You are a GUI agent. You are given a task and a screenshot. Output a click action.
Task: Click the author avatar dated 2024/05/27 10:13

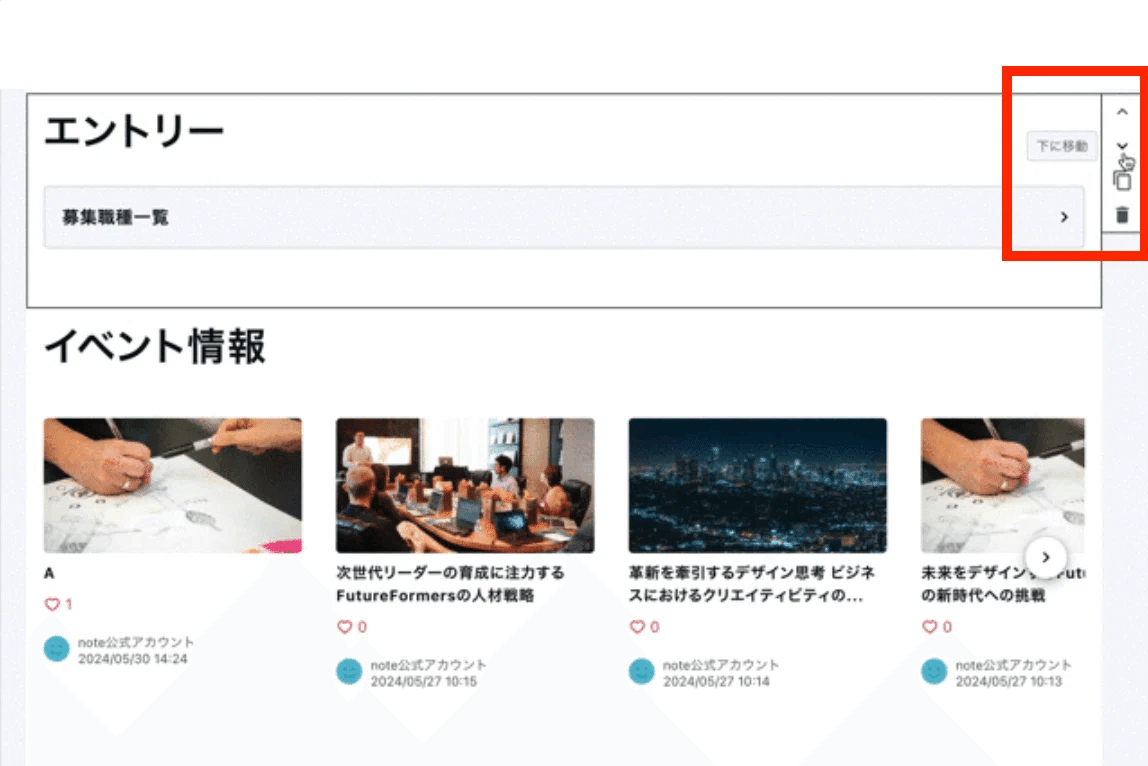coord(934,672)
